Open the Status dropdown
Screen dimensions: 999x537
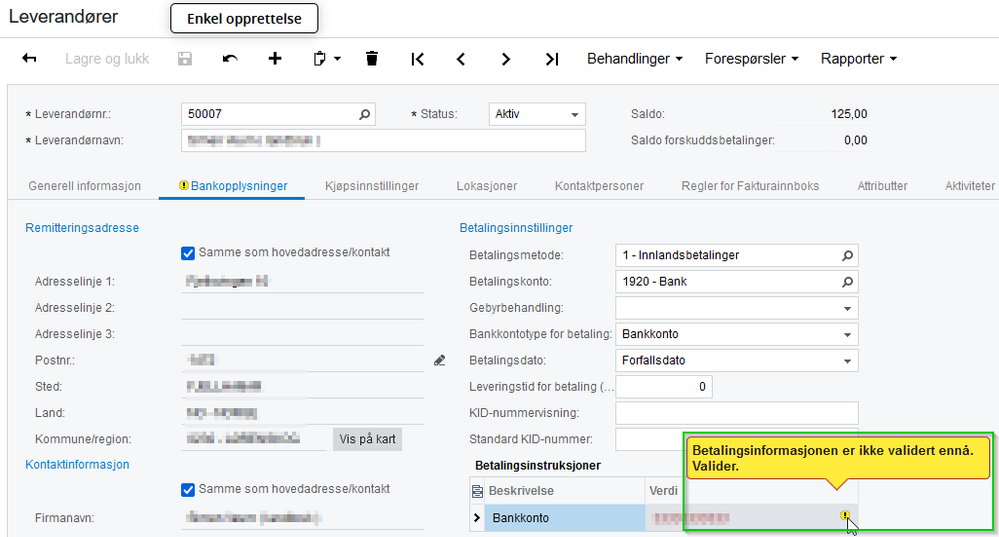point(575,115)
